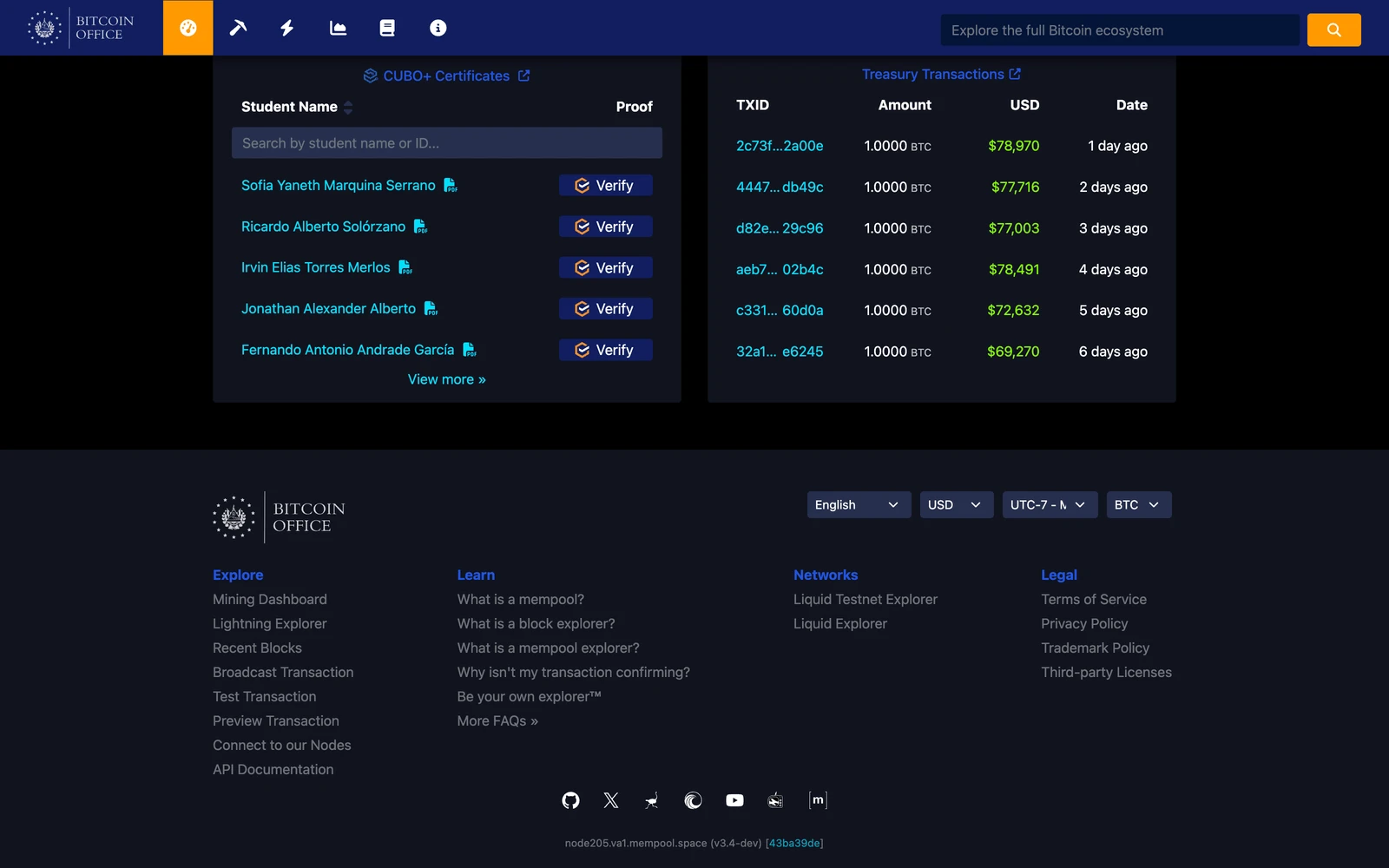The height and width of the screenshot is (868, 1389).
Task: Sort by Student Name arrows
Action: [348, 107]
